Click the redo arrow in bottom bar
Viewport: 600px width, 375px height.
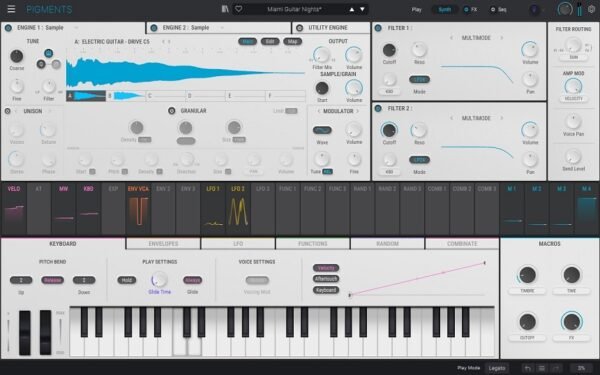pyautogui.click(x=556, y=368)
